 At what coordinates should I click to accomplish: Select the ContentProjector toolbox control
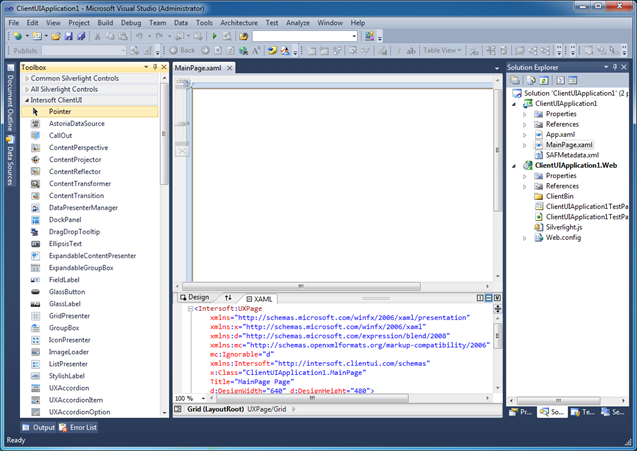[89, 160]
